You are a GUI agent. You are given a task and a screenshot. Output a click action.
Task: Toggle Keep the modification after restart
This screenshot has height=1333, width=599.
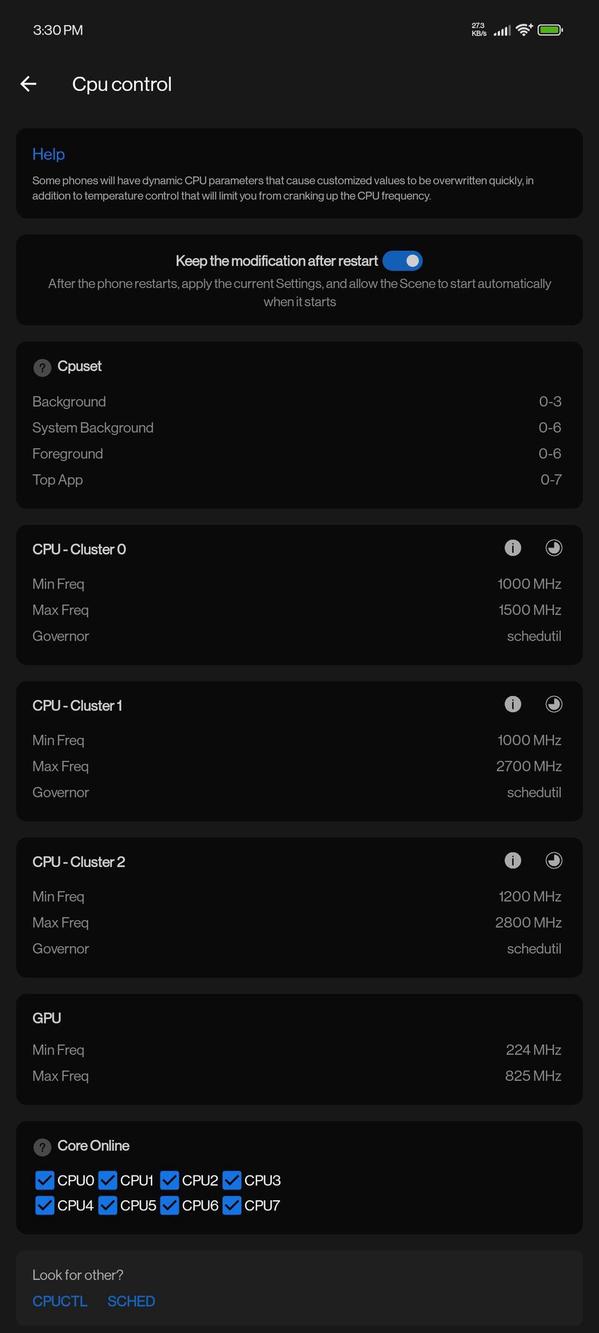pyautogui.click(x=403, y=260)
